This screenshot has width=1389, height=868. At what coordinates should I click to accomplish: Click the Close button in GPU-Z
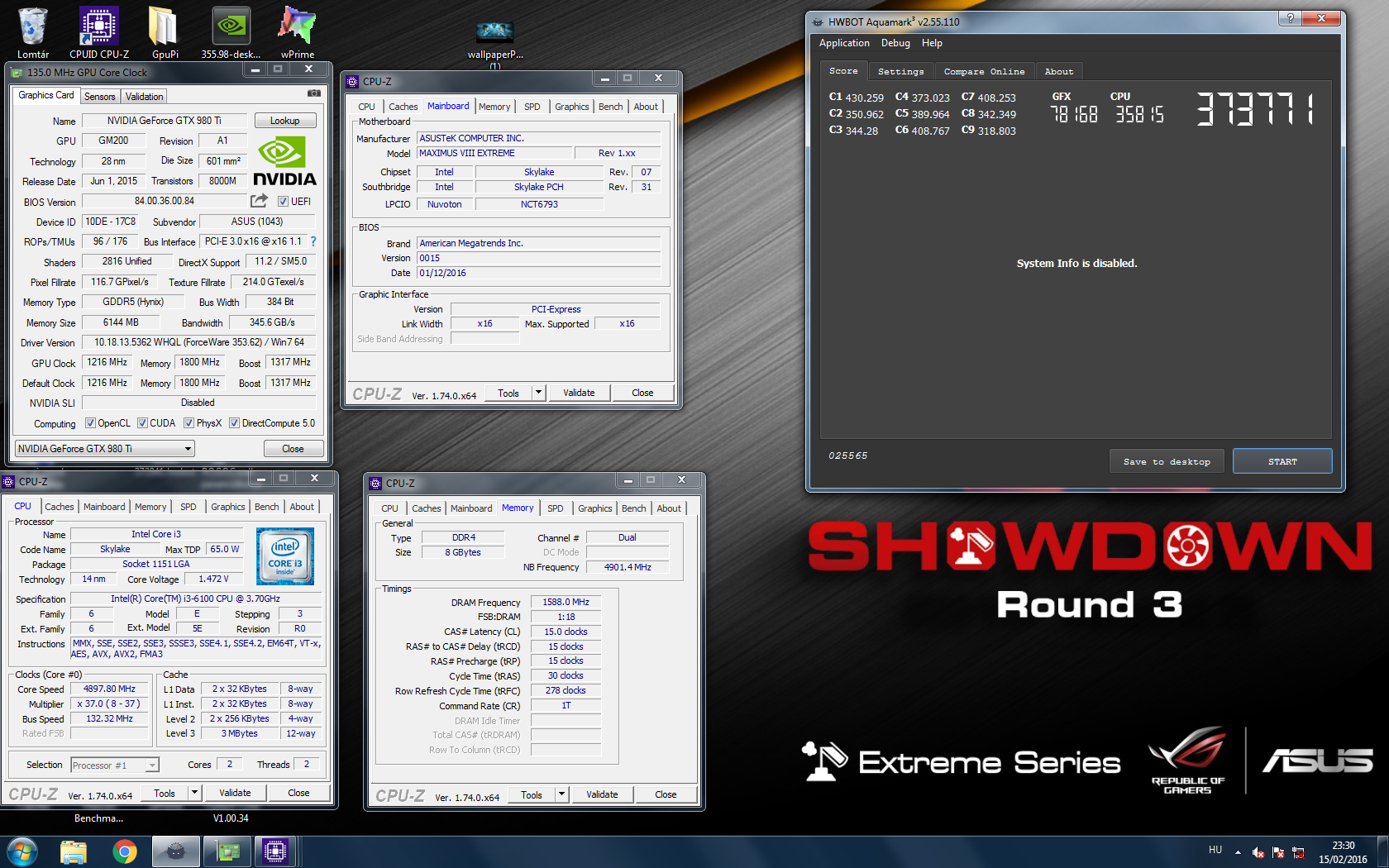click(293, 449)
